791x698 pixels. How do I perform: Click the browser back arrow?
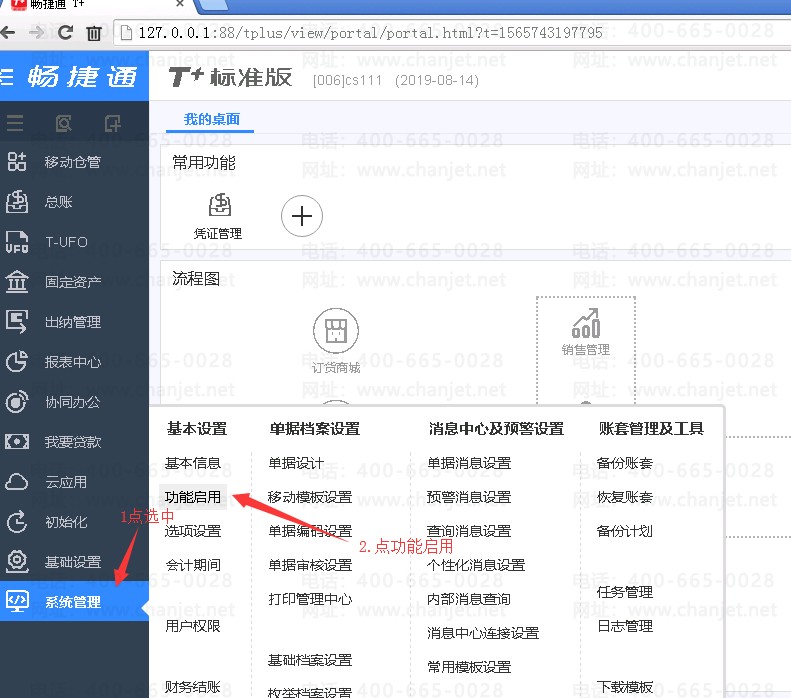pyautogui.click(x=7, y=33)
